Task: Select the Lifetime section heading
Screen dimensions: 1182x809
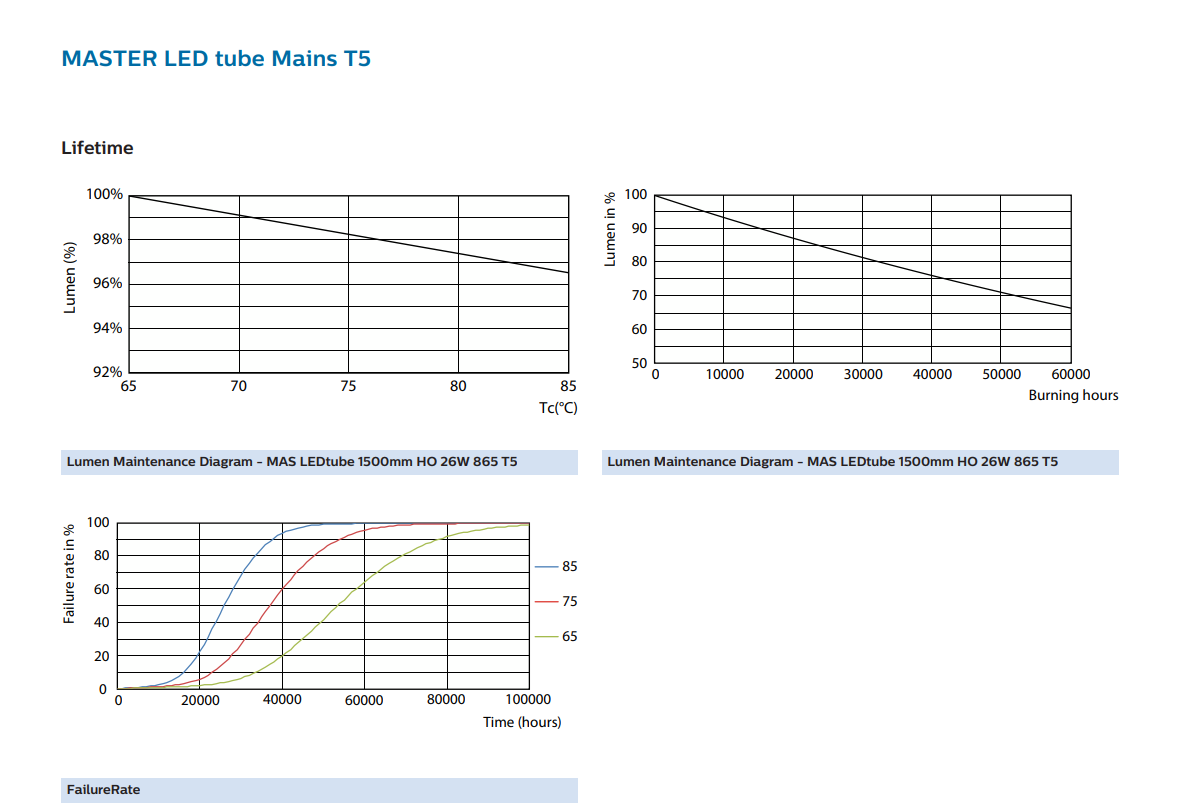Action: pyautogui.click(x=97, y=148)
